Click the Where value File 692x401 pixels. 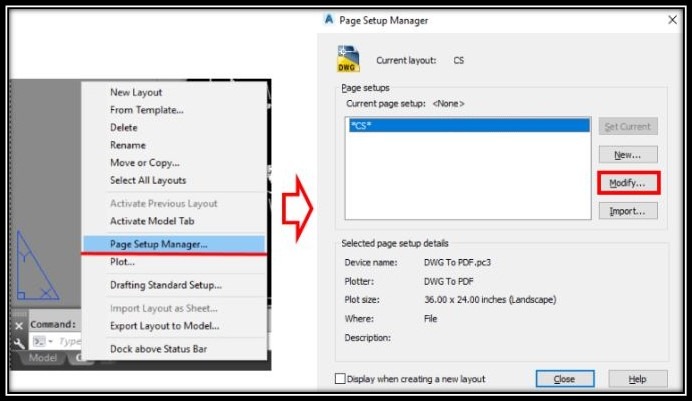point(430,319)
